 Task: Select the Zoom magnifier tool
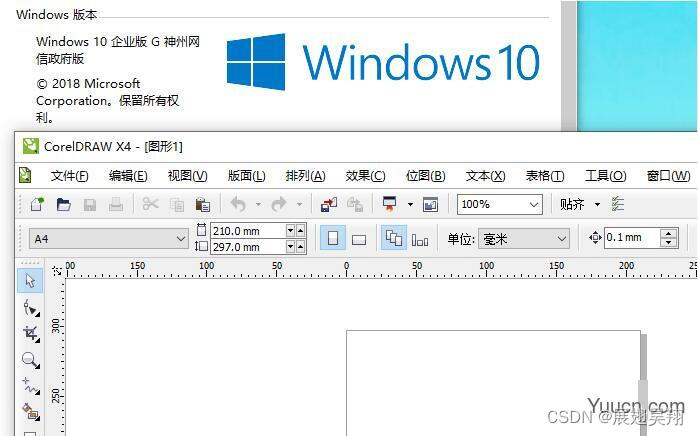pyautogui.click(x=31, y=360)
